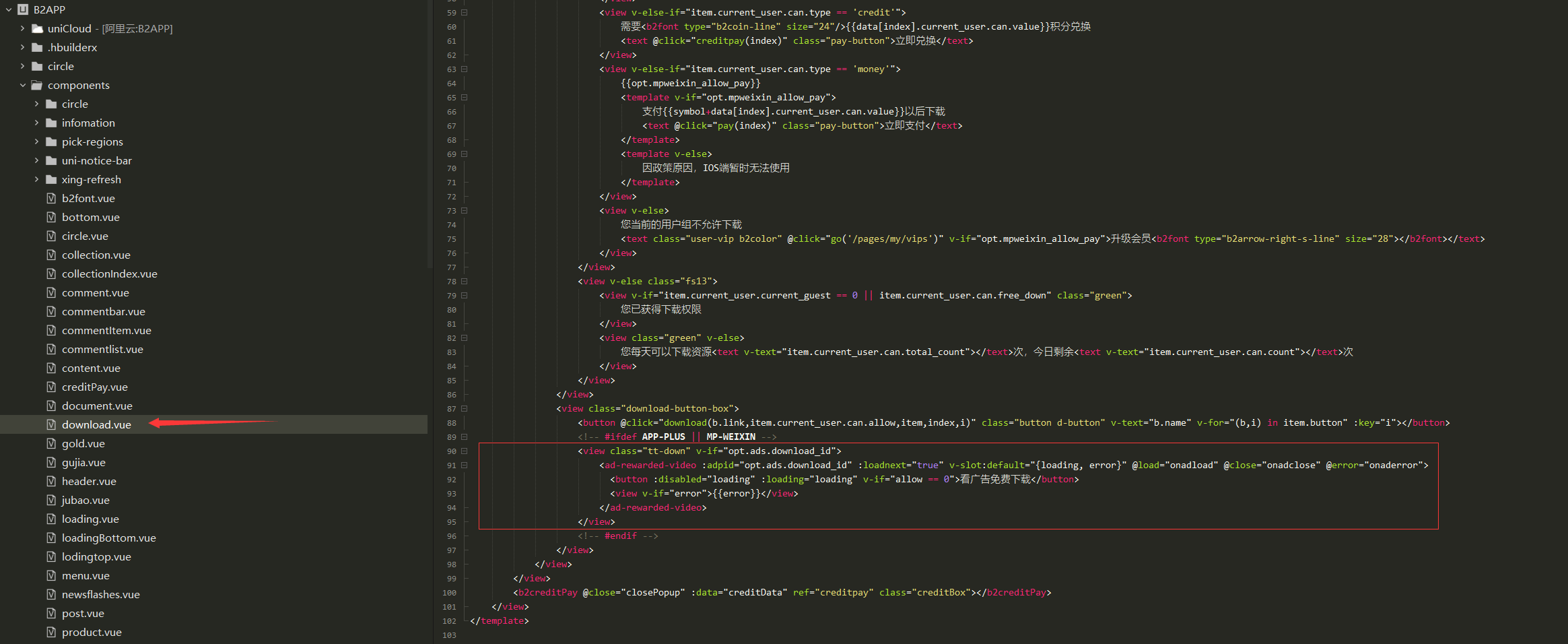Click the uniCloud folder icon
1568x644 pixels.
tap(38, 28)
